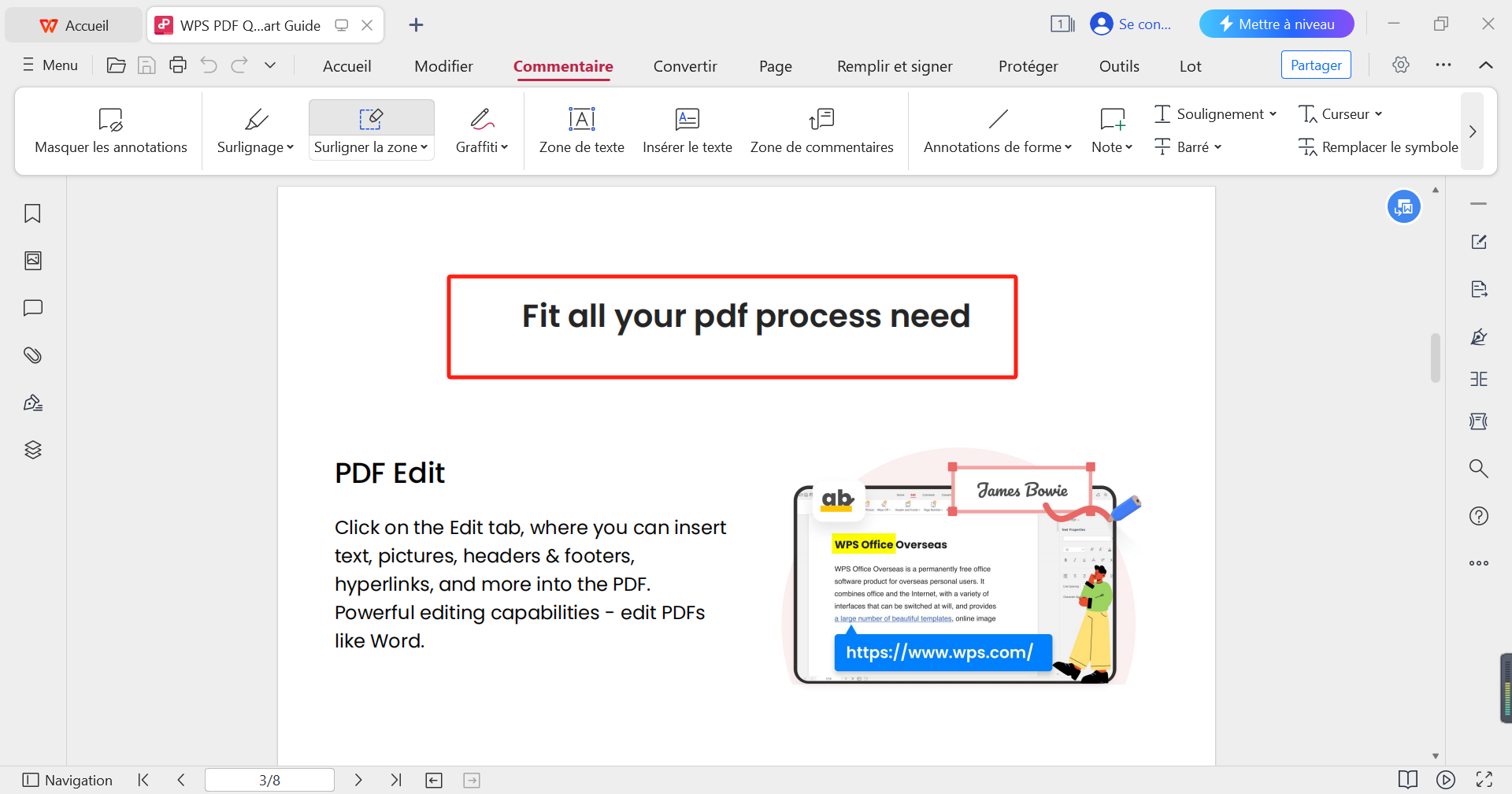Toggle the Navigation pane
The width and height of the screenshot is (1512, 794).
68,780
